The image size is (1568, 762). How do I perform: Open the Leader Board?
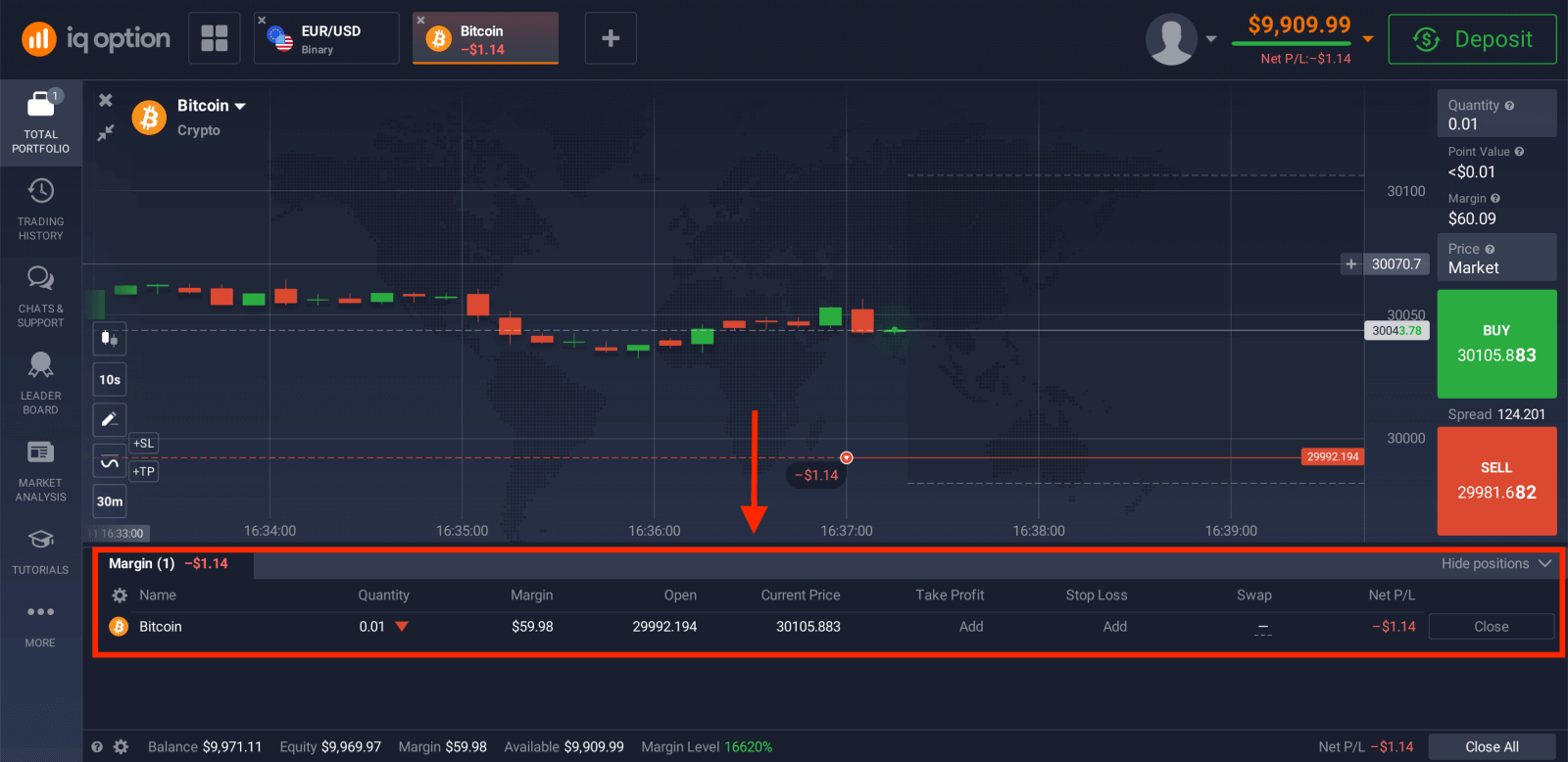click(40, 384)
